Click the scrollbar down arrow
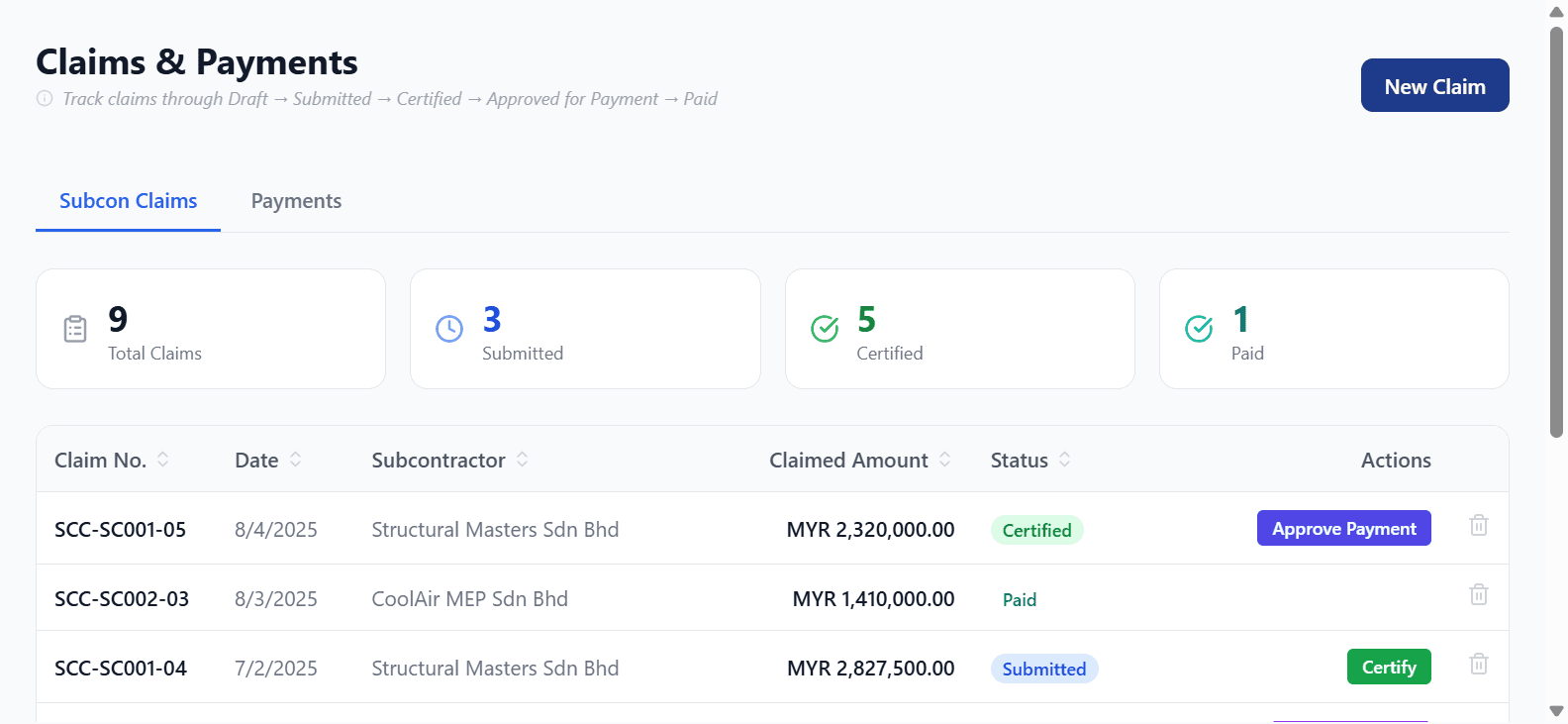The width and height of the screenshot is (1568, 724). click(1556, 711)
